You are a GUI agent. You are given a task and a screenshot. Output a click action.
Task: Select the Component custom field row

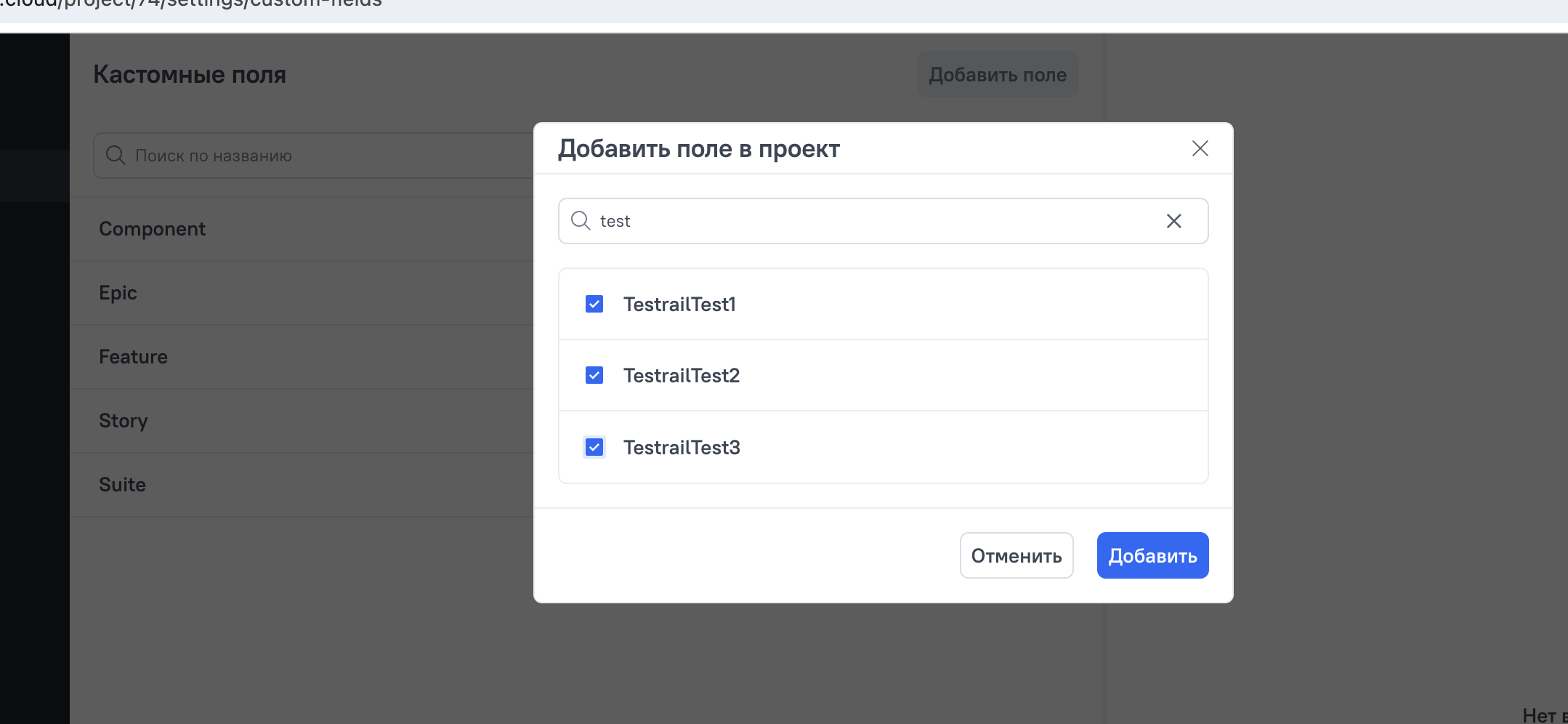click(x=302, y=229)
